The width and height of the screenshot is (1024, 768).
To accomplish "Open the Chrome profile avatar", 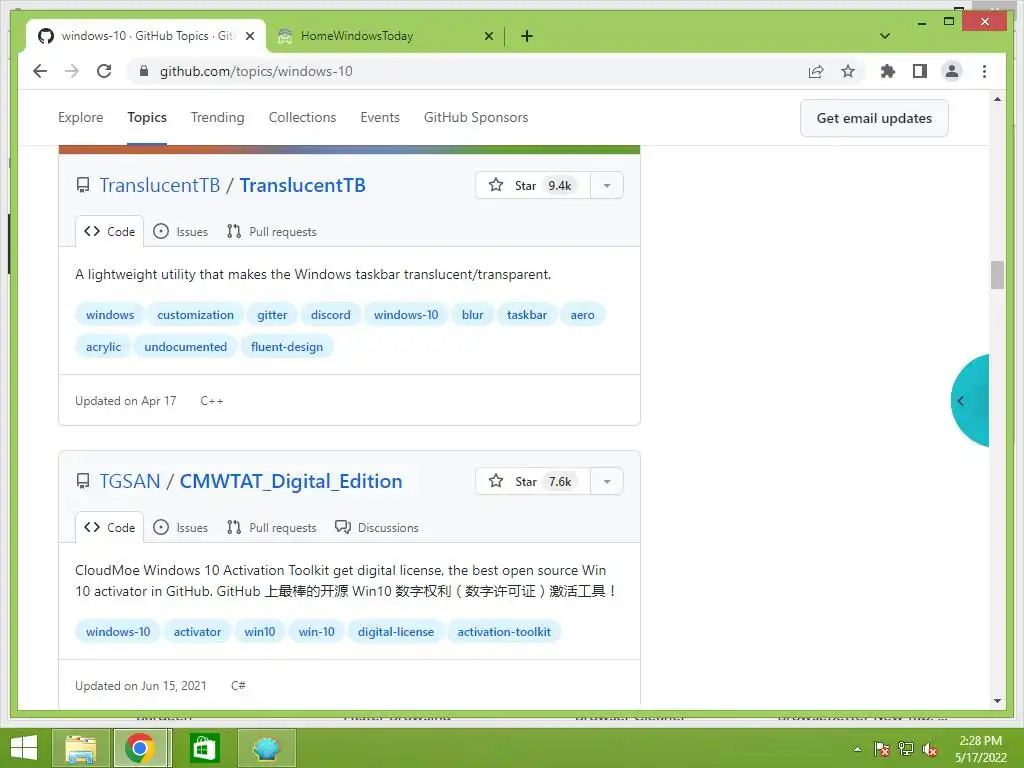I will click(952, 71).
